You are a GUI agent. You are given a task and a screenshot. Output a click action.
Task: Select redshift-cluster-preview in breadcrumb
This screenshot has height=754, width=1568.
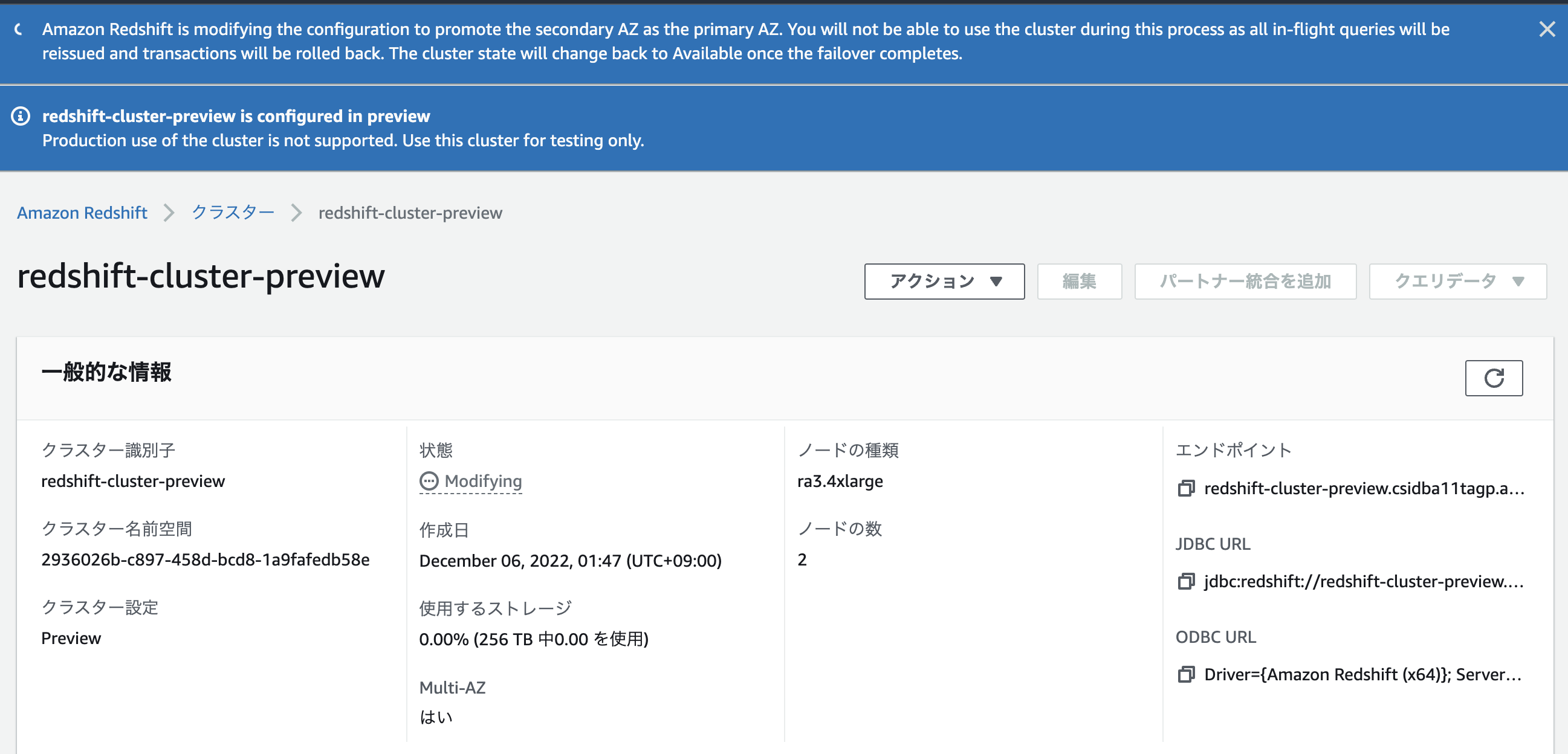(410, 213)
